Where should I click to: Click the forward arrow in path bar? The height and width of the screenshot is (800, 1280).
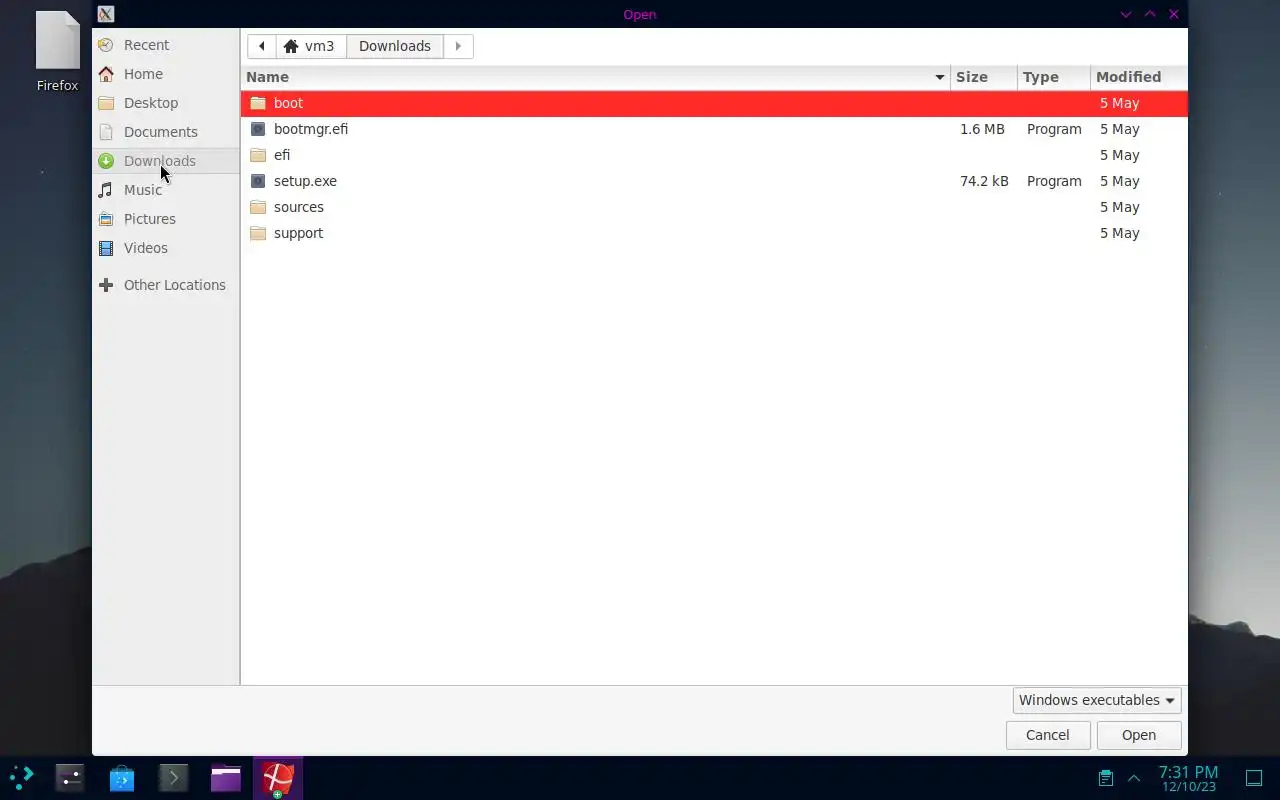click(458, 46)
